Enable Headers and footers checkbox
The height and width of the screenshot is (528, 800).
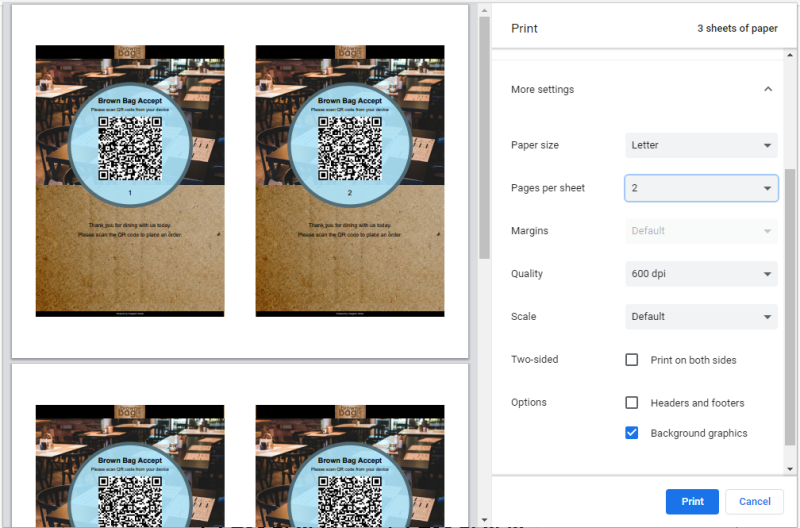pyautogui.click(x=632, y=403)
